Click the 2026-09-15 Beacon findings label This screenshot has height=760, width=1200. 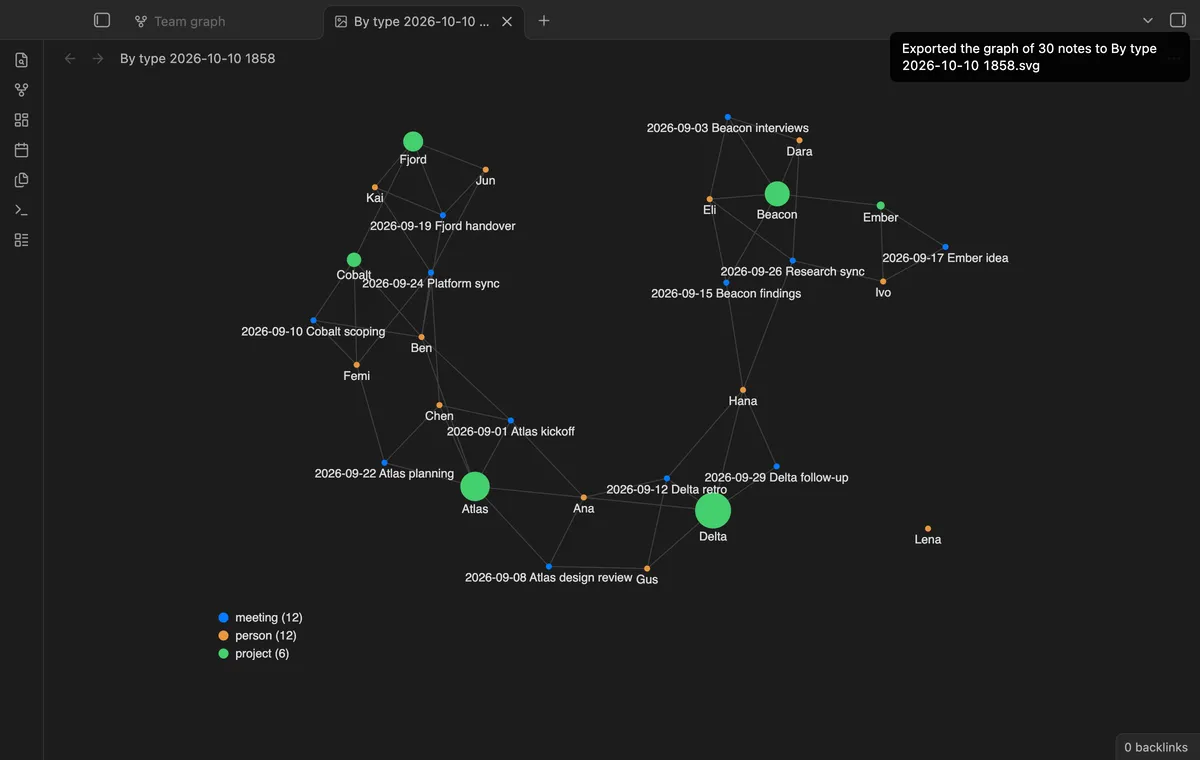tap(726, 294)
